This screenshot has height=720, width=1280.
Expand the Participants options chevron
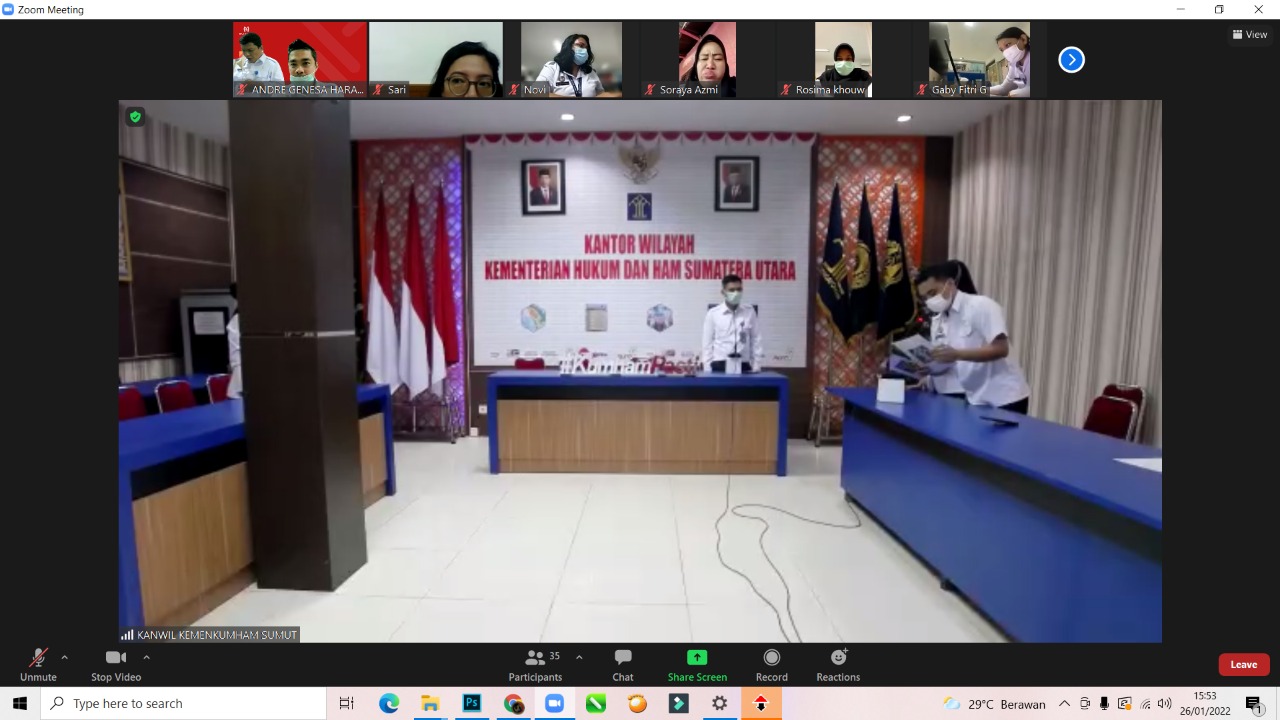[x=579, y=657]
